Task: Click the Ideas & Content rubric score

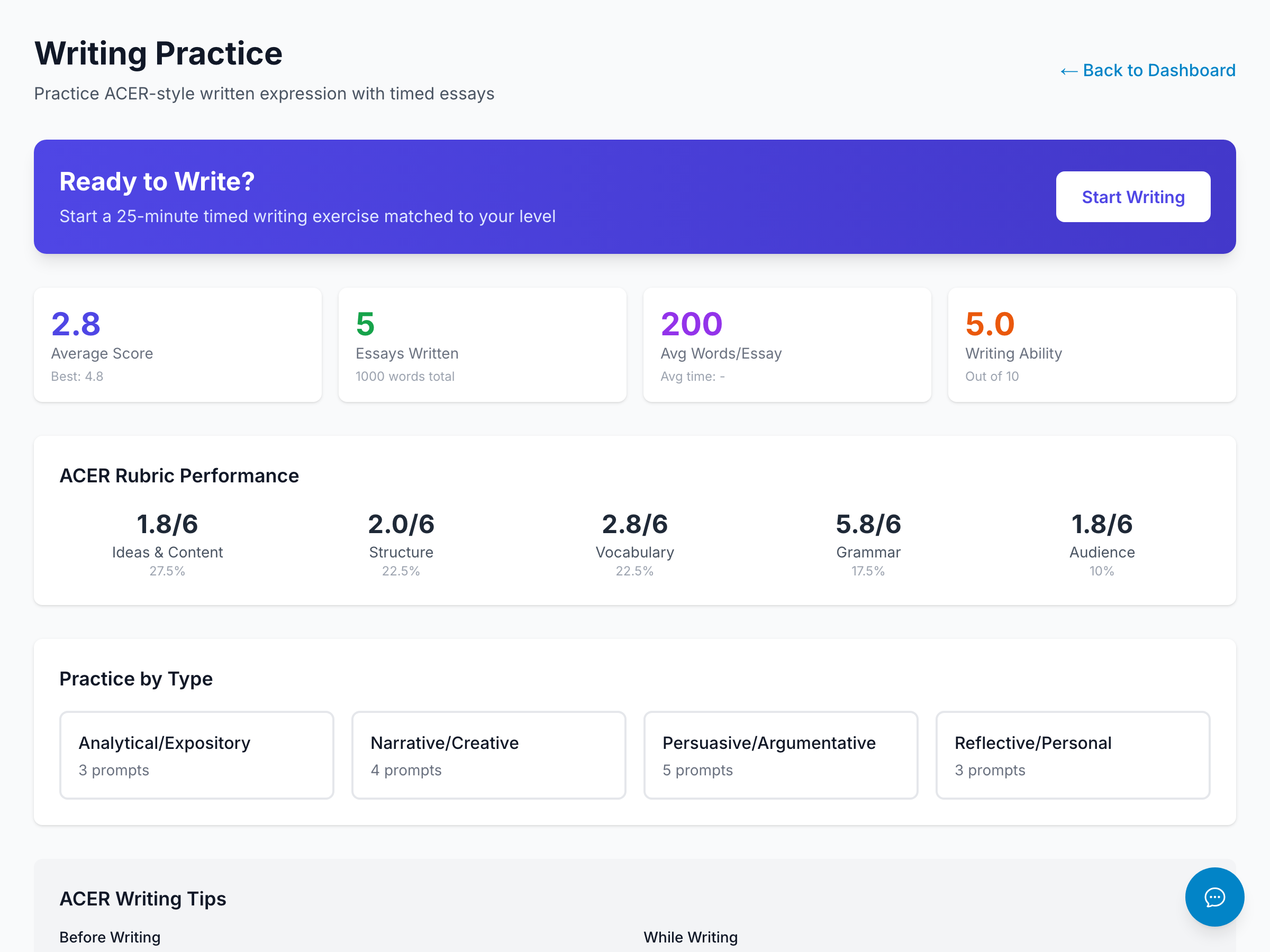Action: pos(167,525)
